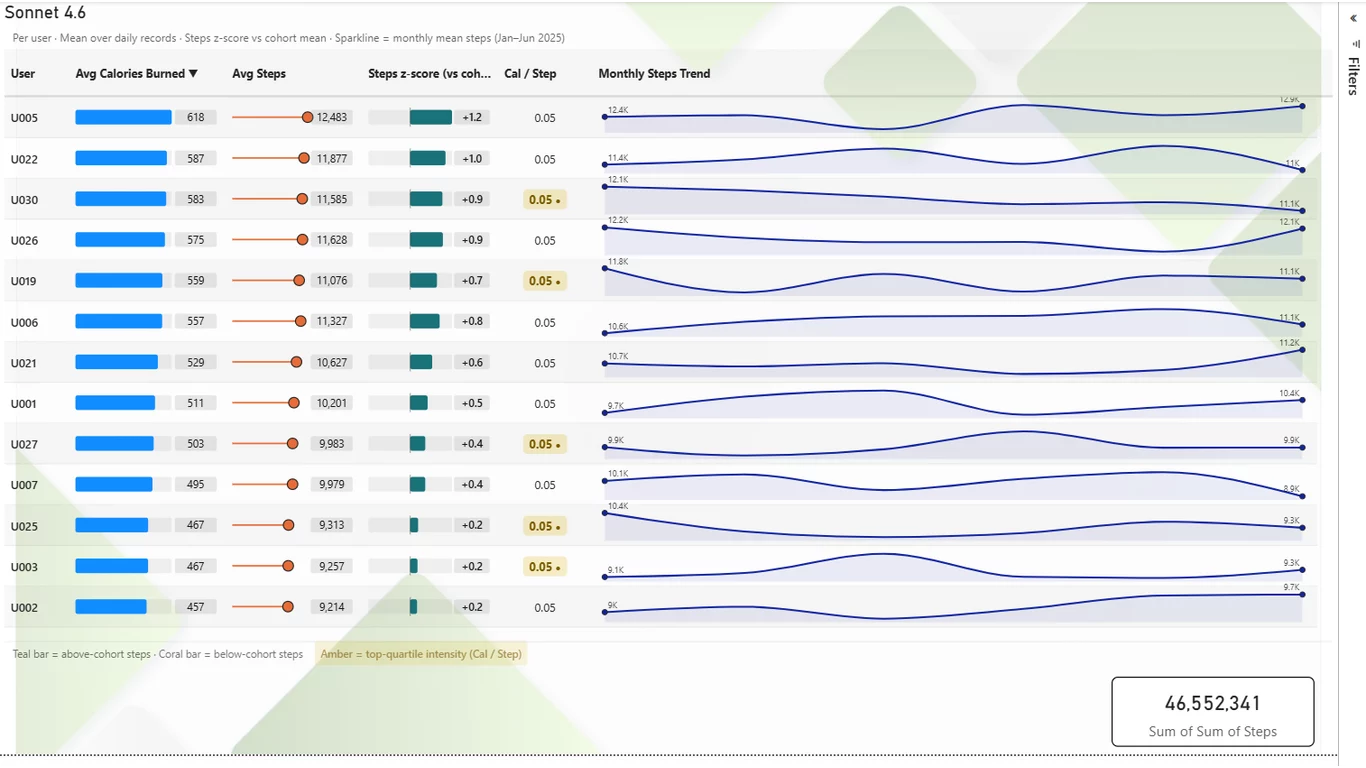Sort by the Monthly Steps Trend column header
This screenshot has height=768, width=1366.
point(654,74)
